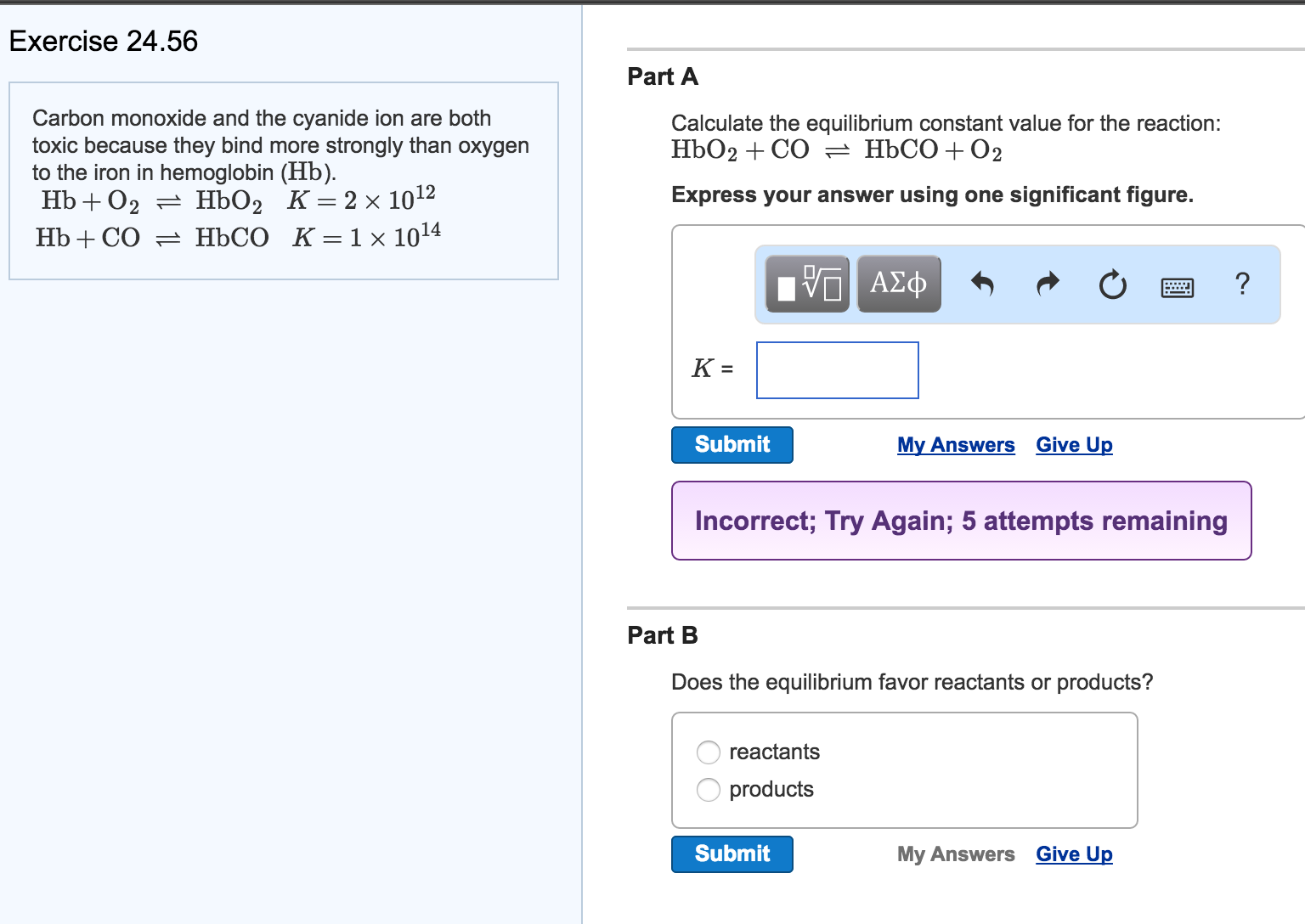Click the Exercise 24.56 heading
The width and height of the screenshot is (1305, 924).
(x=104, y=41)
